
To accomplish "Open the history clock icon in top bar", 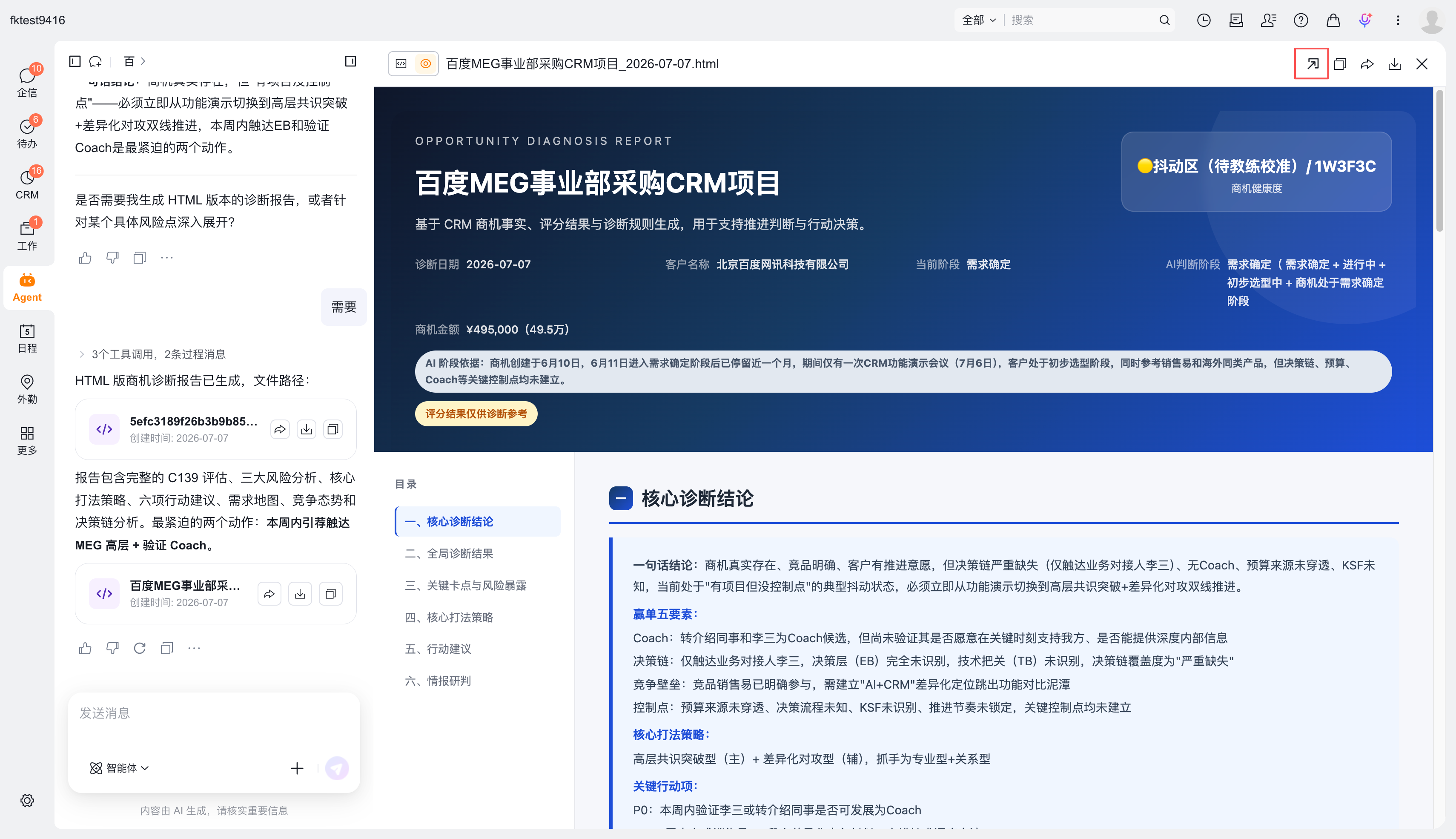I will pos(1204,20).
